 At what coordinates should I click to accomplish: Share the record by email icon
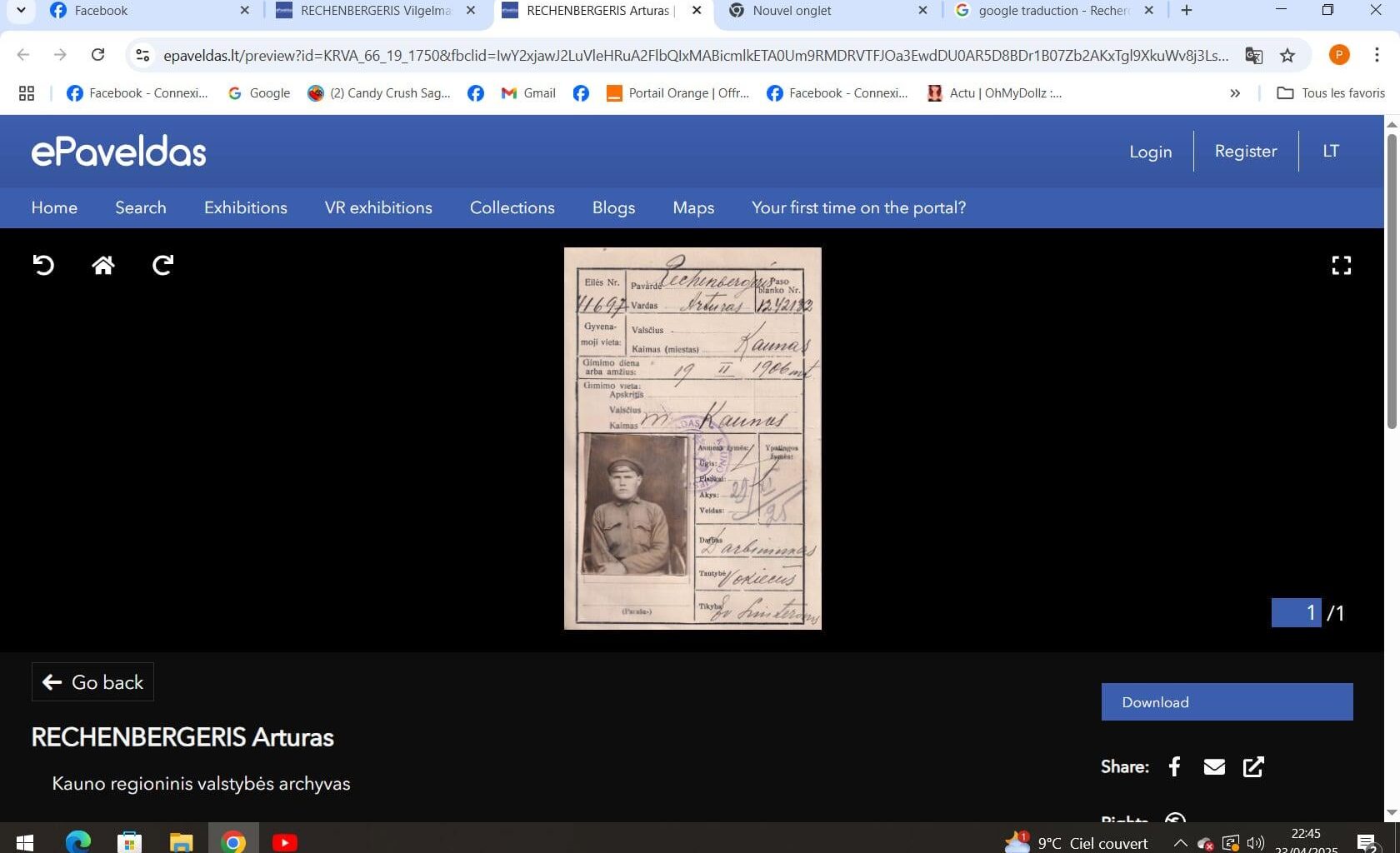pyautogui.click(x=1214, y=766)
